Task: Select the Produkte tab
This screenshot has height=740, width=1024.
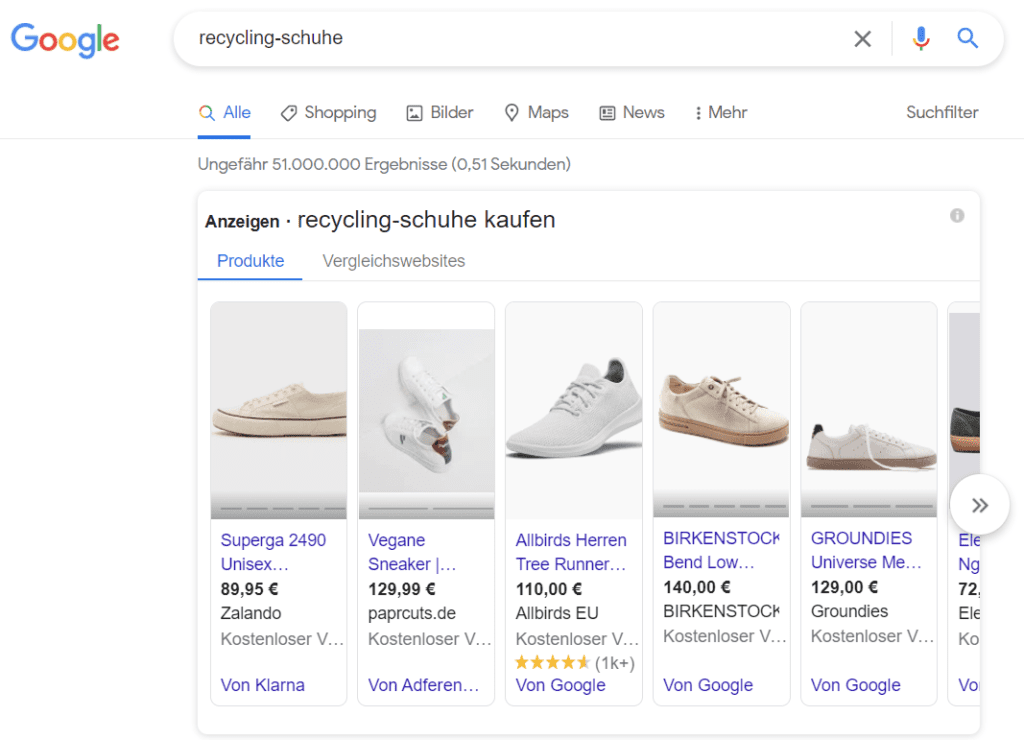Action: pos(250,261)
